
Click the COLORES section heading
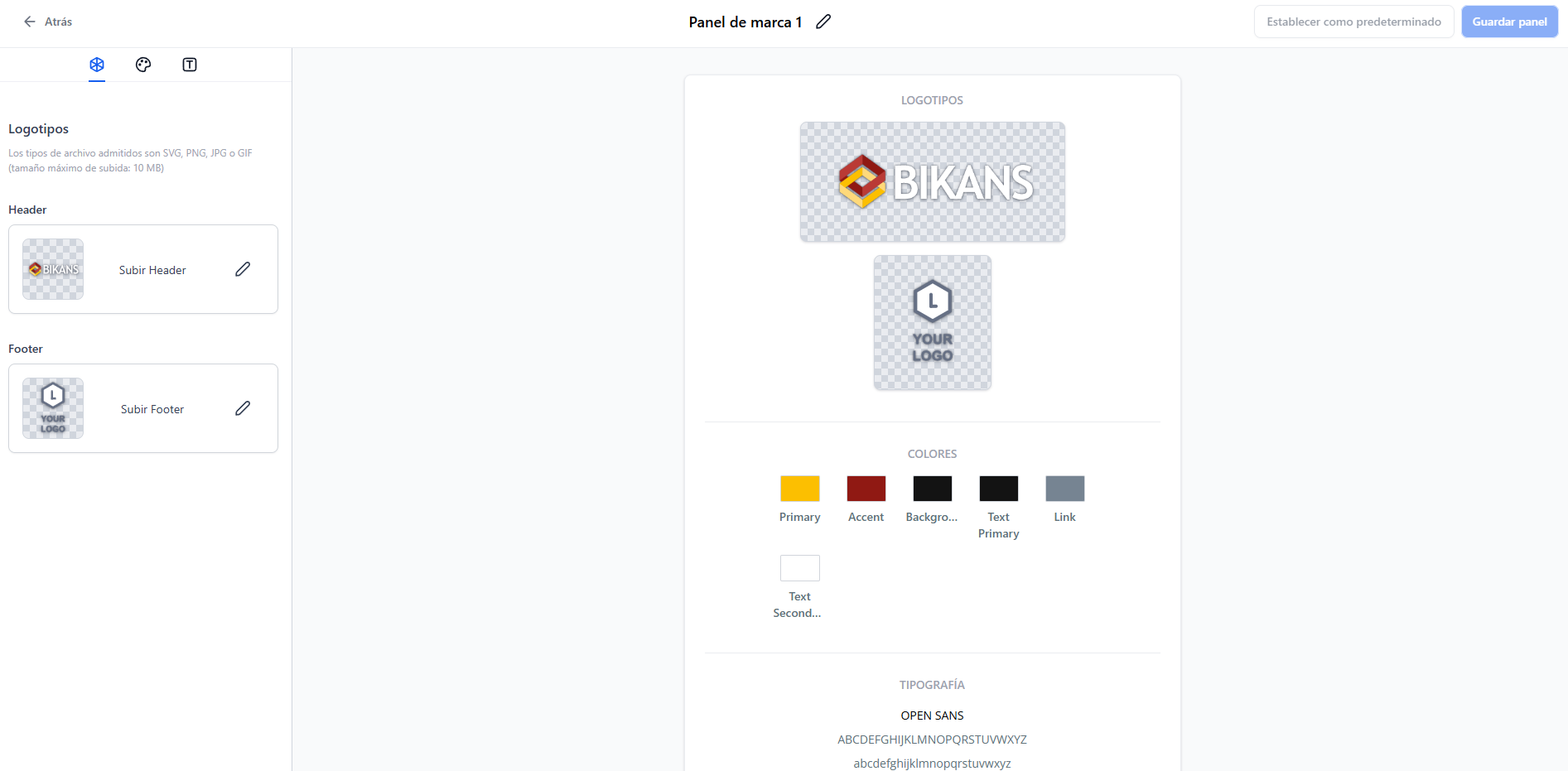click(x=933, y=454)
